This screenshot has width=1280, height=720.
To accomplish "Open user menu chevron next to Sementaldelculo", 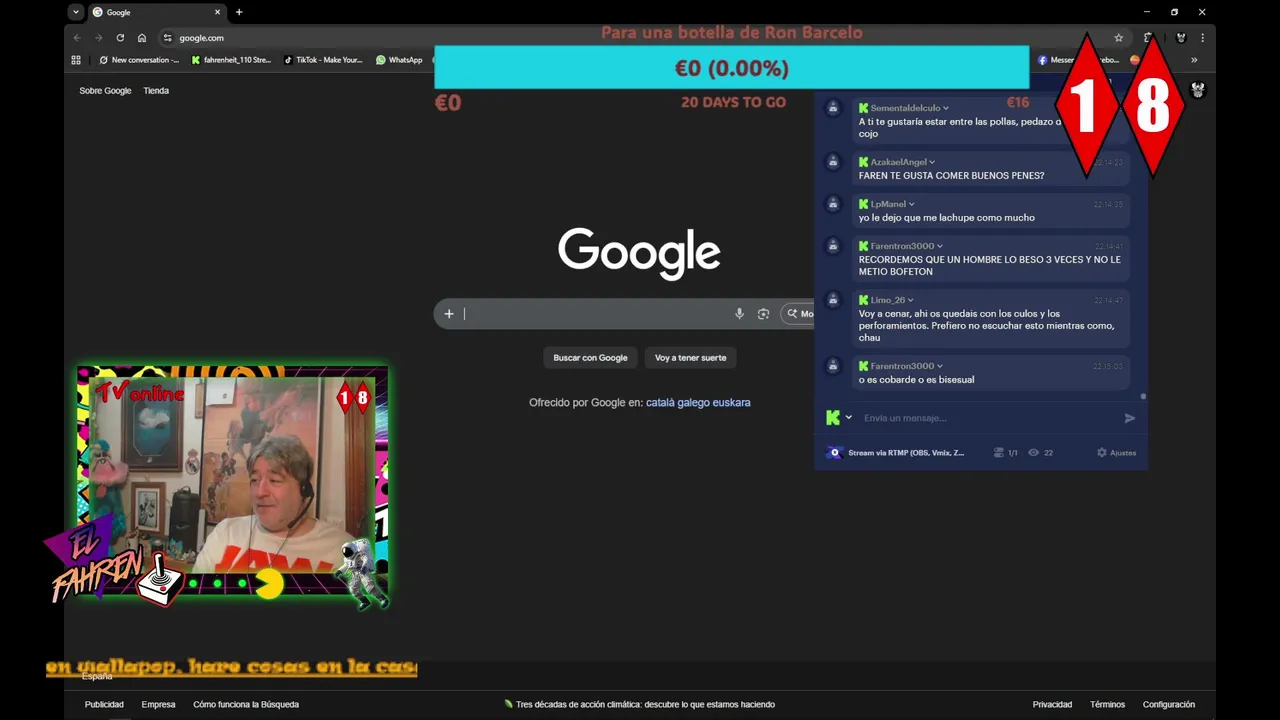I will click(x=946, y=108).
